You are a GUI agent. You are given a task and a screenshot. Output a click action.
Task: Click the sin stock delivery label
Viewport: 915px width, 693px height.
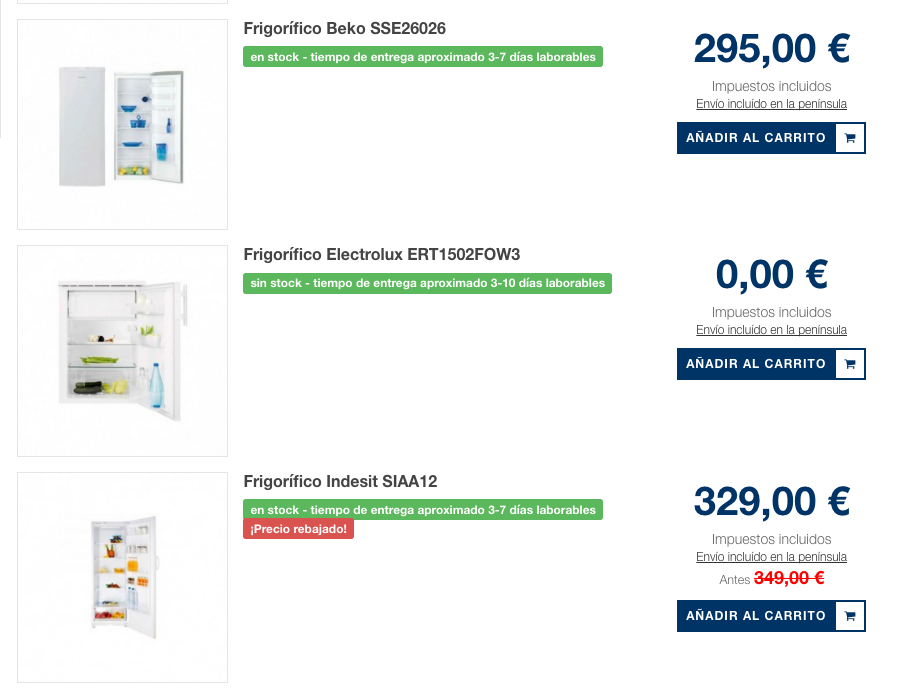(x=427, y=283)
